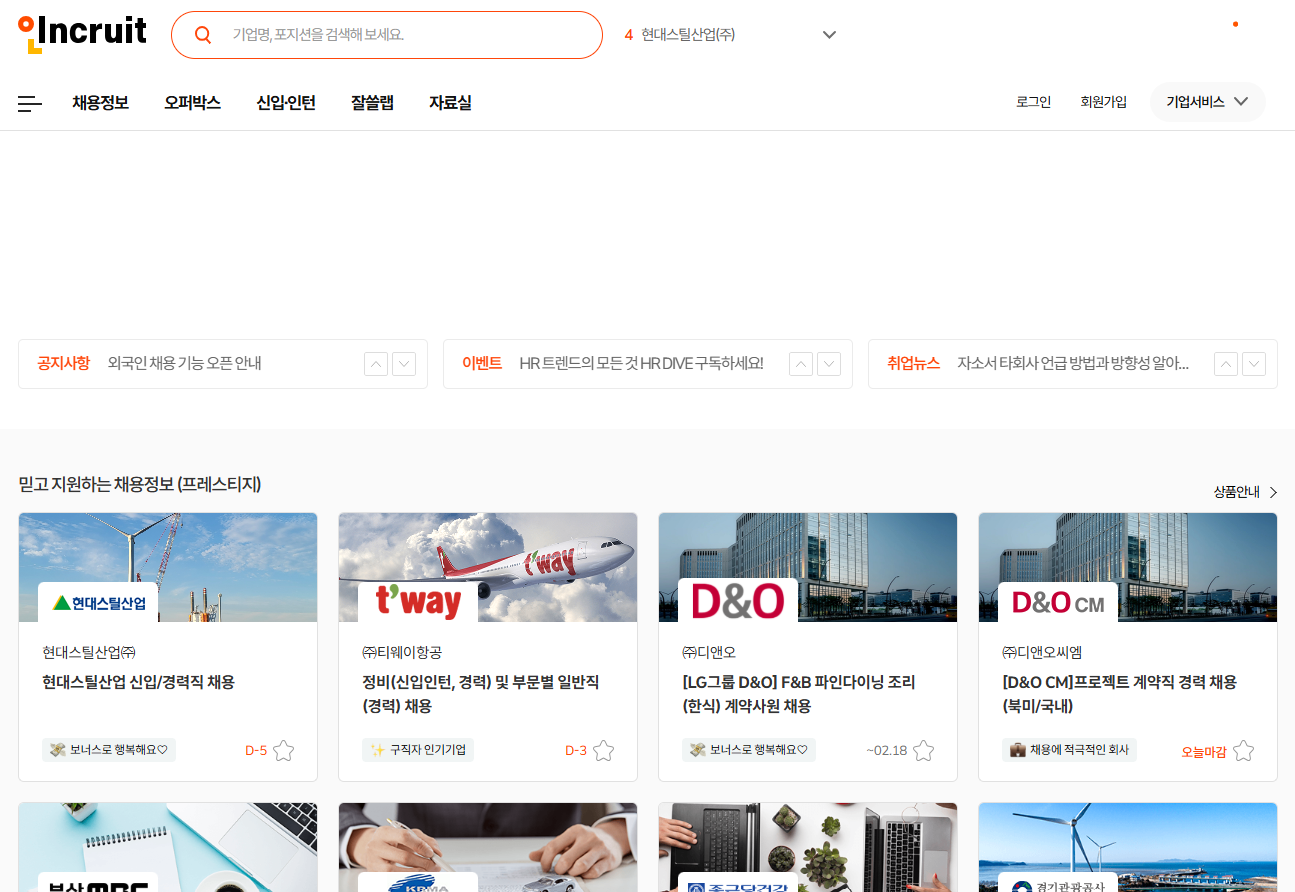Open [LG그룹 D&O] F&B 파인다이닝 조리 posting
The height and width of the screenshot is (892, 1295).
tap(799, 694)
